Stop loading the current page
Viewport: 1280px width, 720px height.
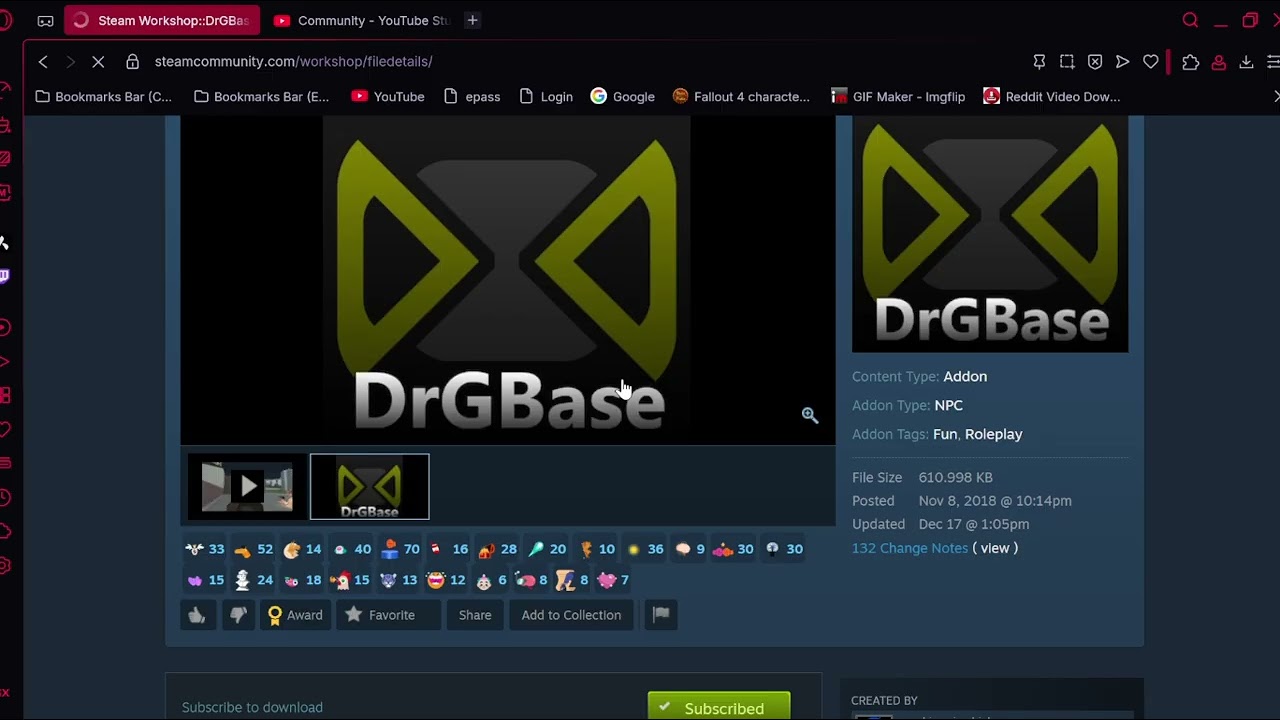coord(98,62)
